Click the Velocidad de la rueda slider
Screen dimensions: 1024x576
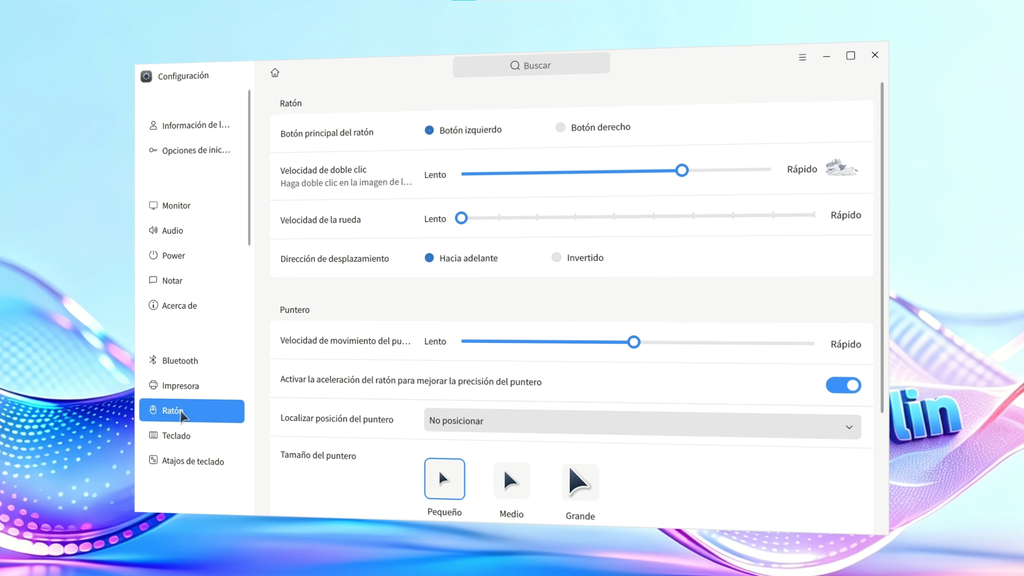pyautogui.click(x=638, y=216)
